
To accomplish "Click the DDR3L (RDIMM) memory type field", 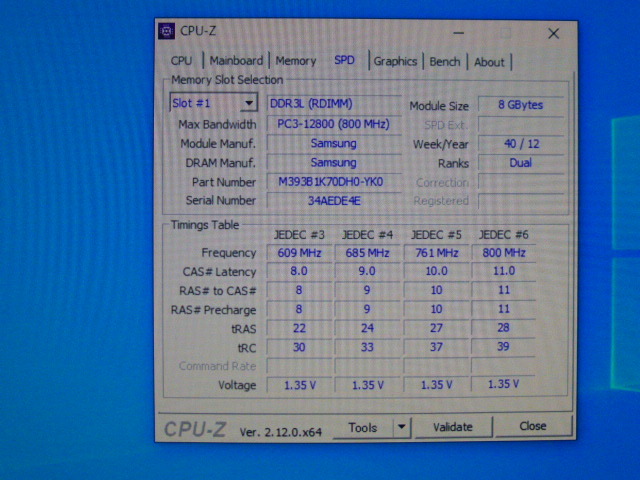I will [x=333, y=104].
